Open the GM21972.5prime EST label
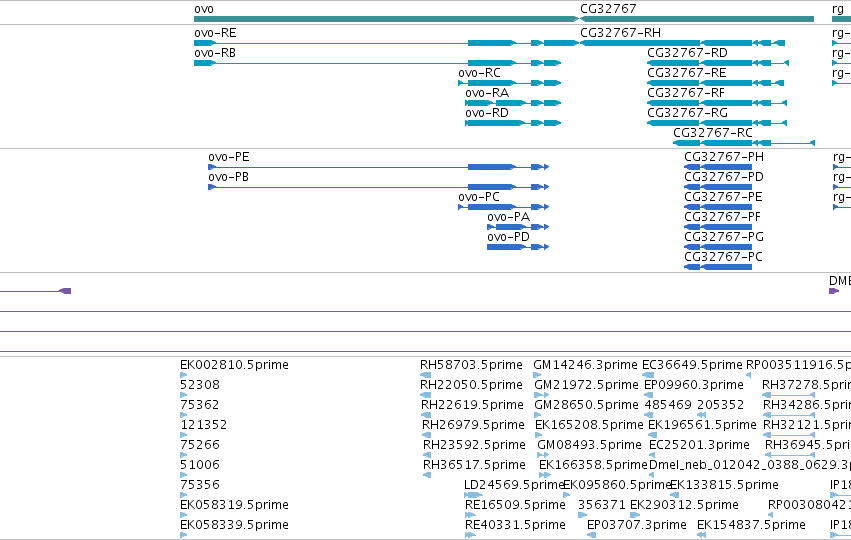The image size is (851, 540). click(x=587, y=385)
